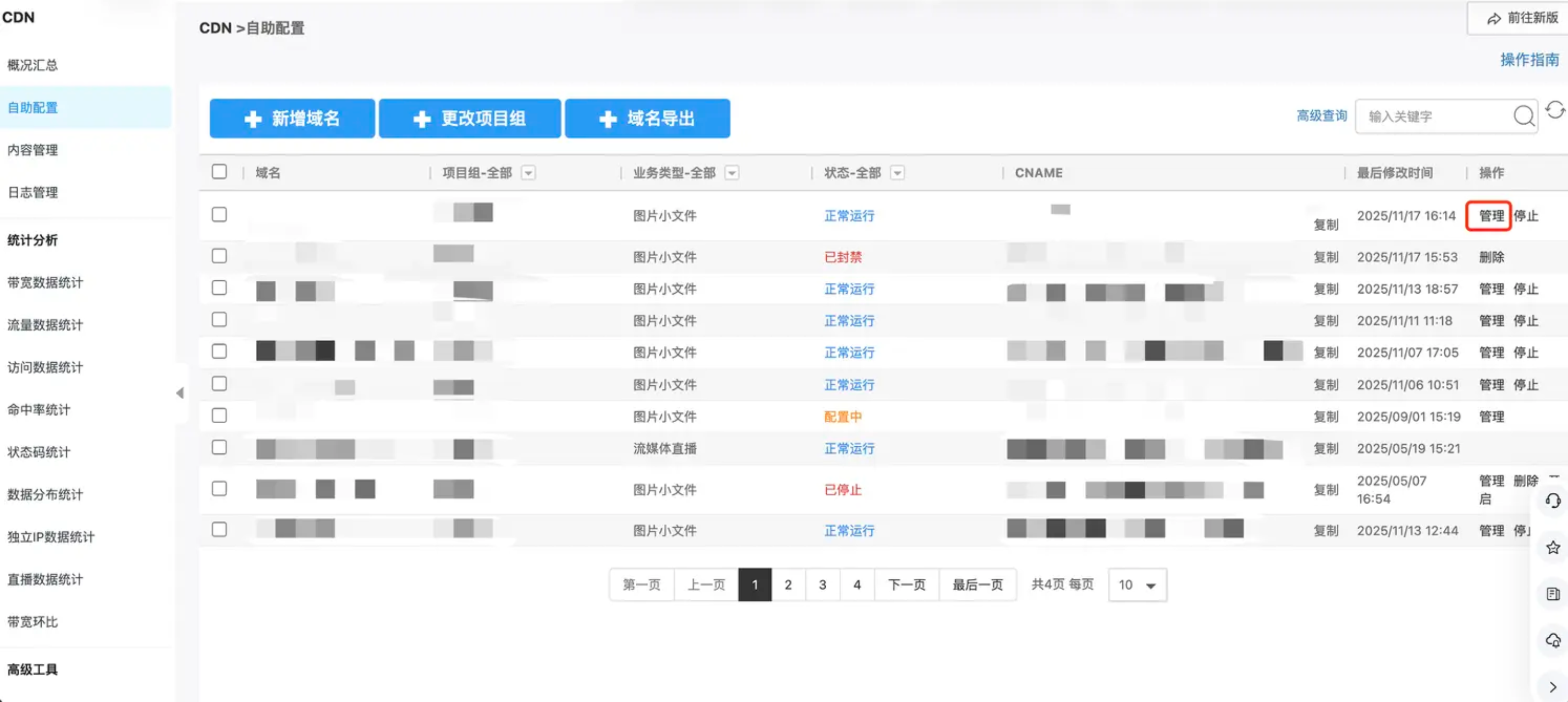Click the 新增域名 button

click(x=292, y=118)
